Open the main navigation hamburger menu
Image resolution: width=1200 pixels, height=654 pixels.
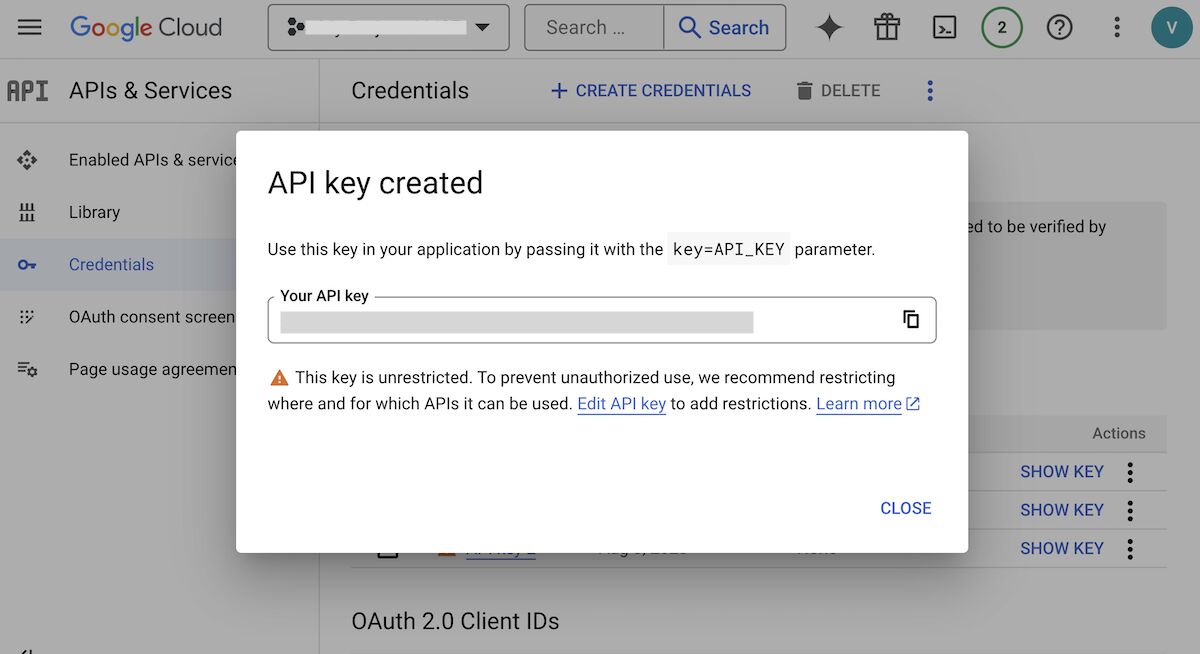click(30, 27)
